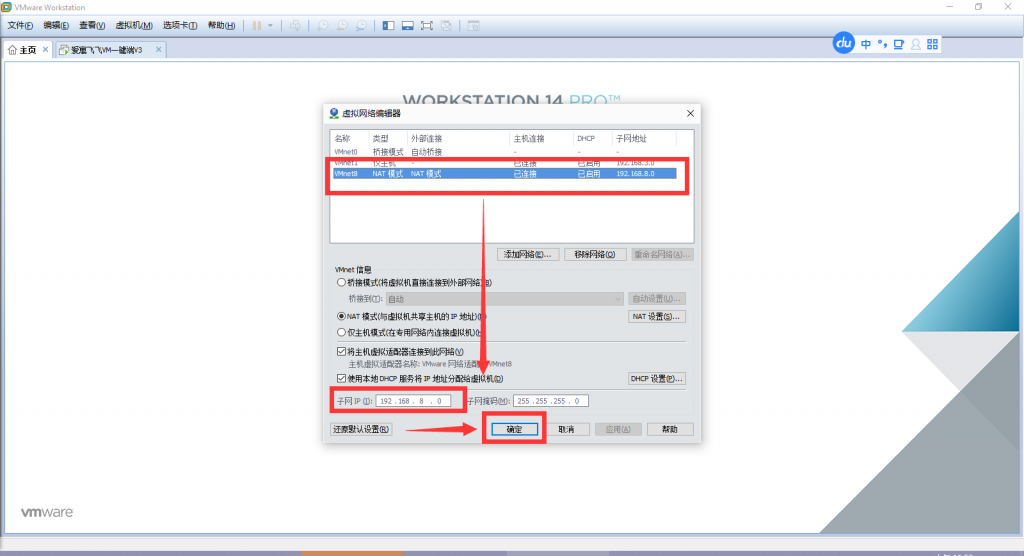The height and width of the screenshot is (556, 1024).
Task: Toggle the thumbnail bar view icon
Action: [408, 25]
